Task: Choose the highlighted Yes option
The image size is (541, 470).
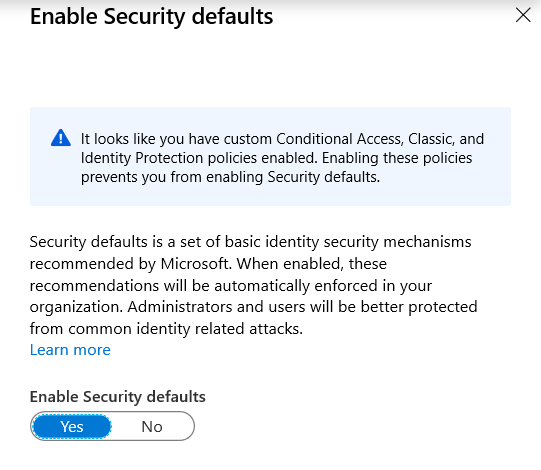Action: (72, 427)
